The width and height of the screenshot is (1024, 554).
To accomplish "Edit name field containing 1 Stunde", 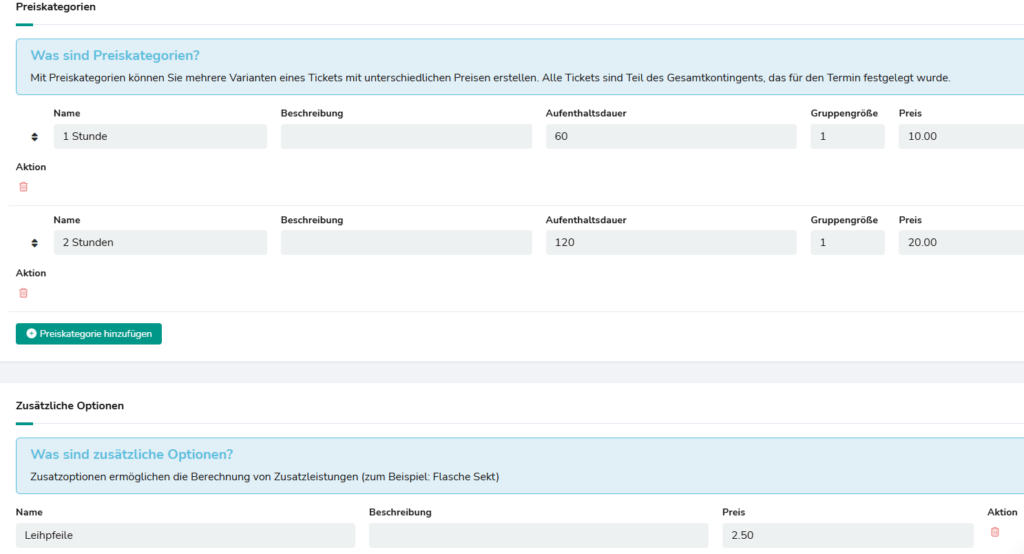I will 160,137.
